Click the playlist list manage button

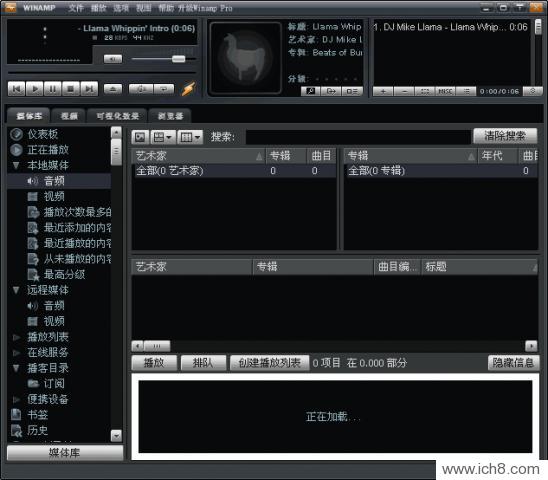tap(466, 91)
